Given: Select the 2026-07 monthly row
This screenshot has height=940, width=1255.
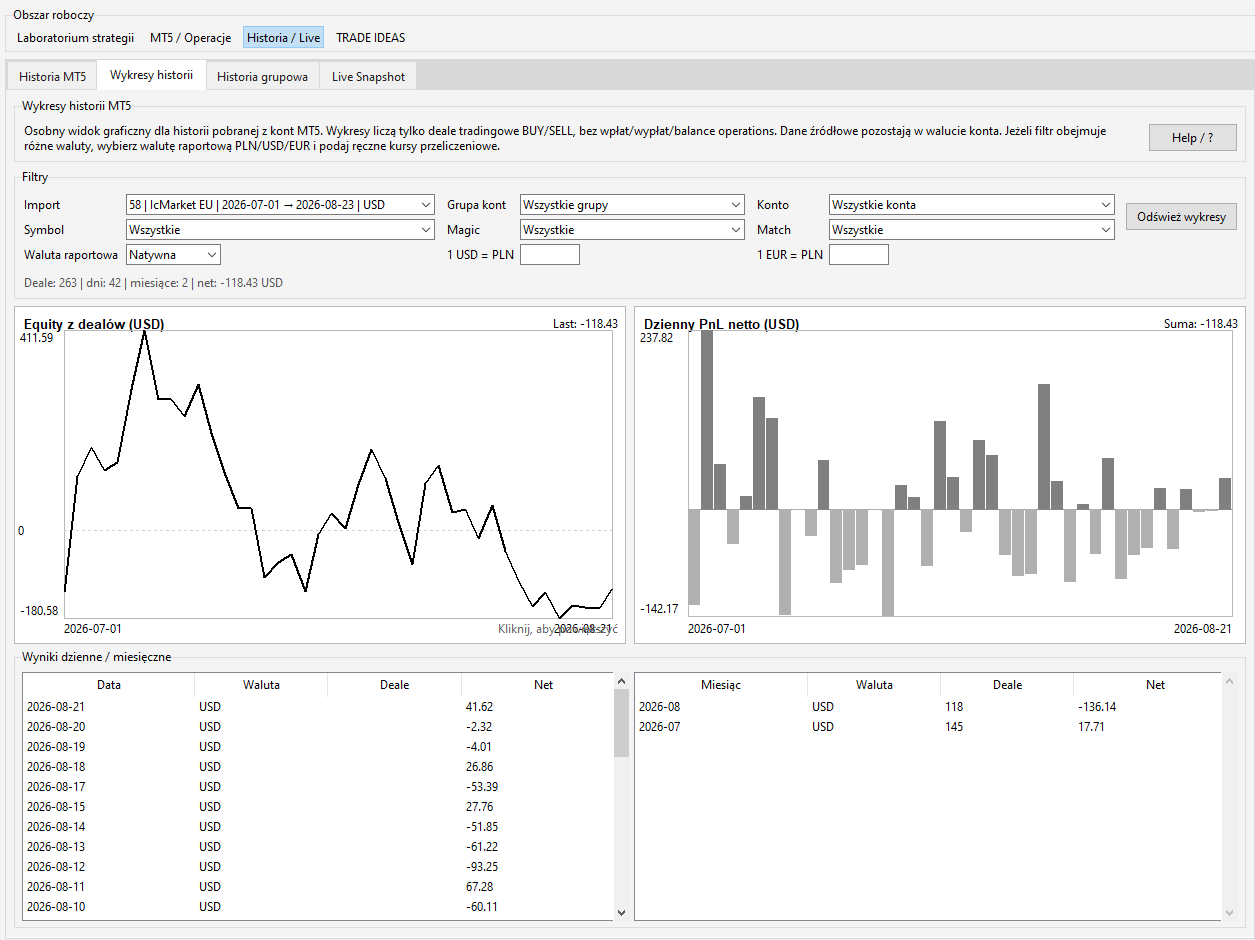Looking at the screenshot, I should [x=928, y=727].
